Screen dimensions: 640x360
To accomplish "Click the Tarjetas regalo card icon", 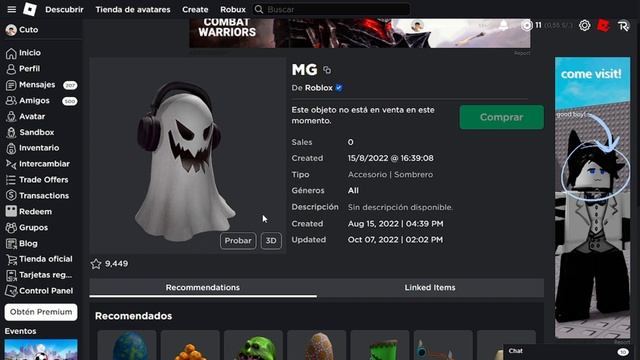I will click(x=11, y=275).
